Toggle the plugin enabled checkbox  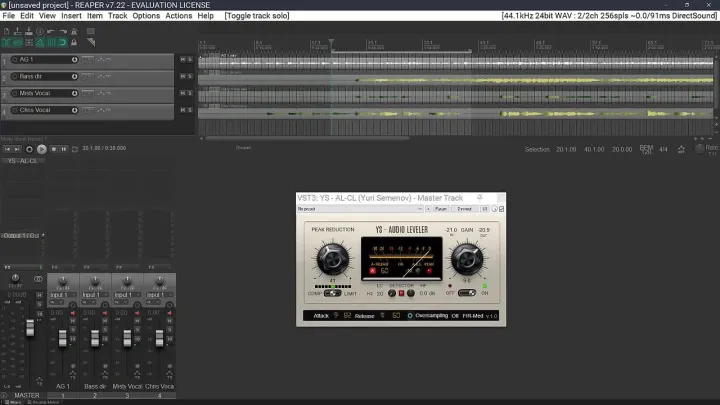coord(501,209)
